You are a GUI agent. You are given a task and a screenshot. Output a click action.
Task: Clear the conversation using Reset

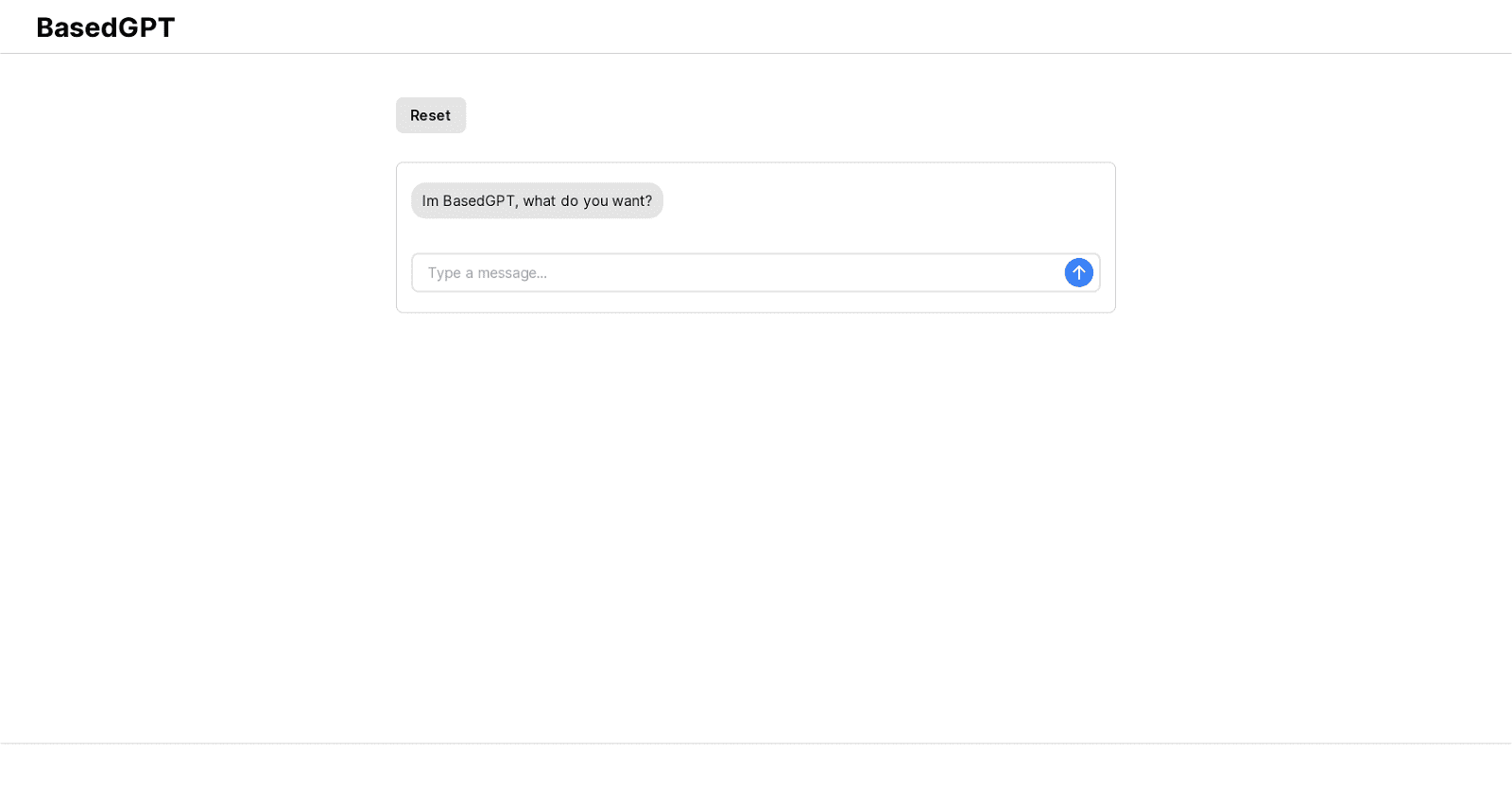point(430,115)
